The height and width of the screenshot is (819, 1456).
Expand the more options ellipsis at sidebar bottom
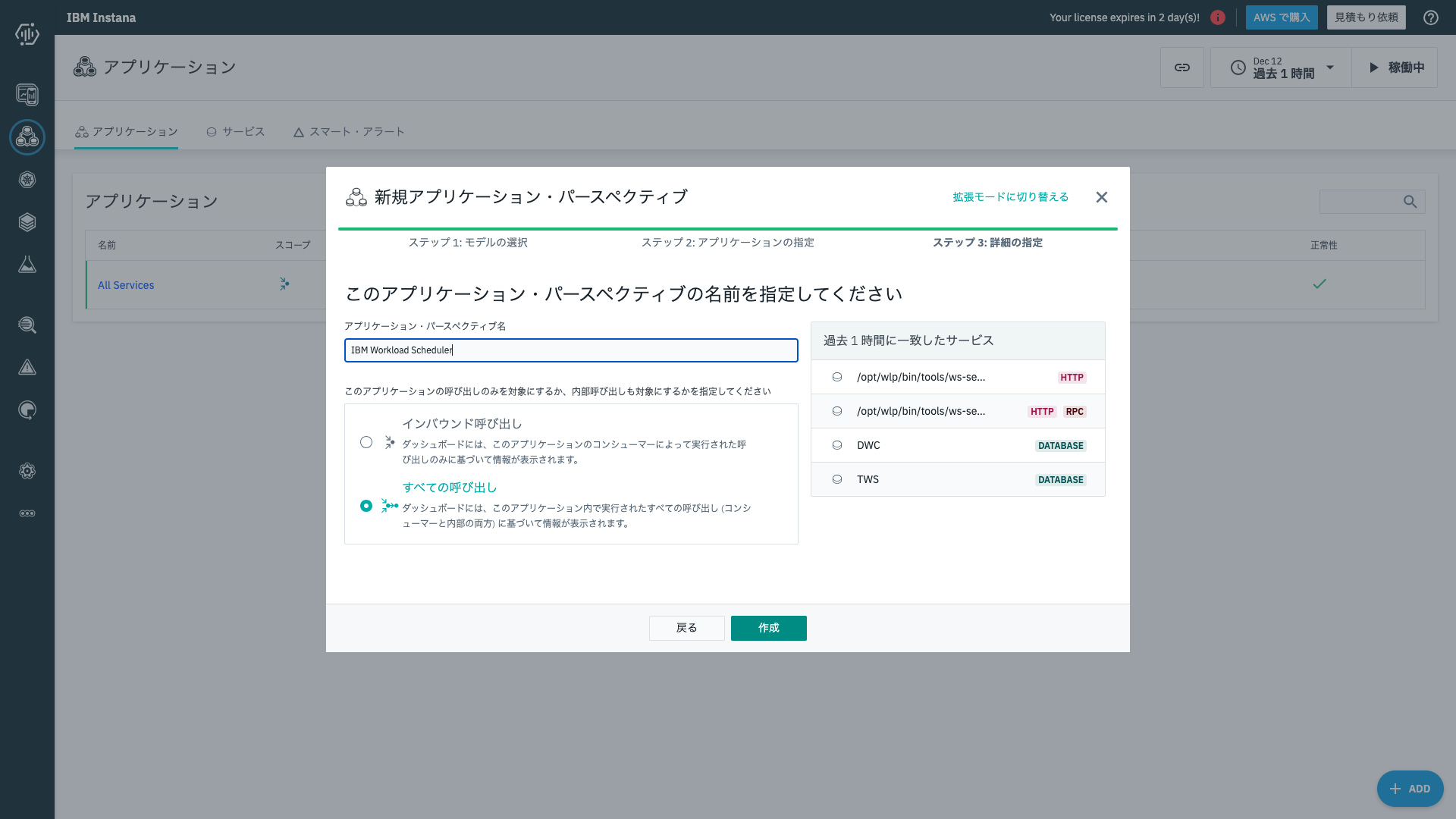27,513
